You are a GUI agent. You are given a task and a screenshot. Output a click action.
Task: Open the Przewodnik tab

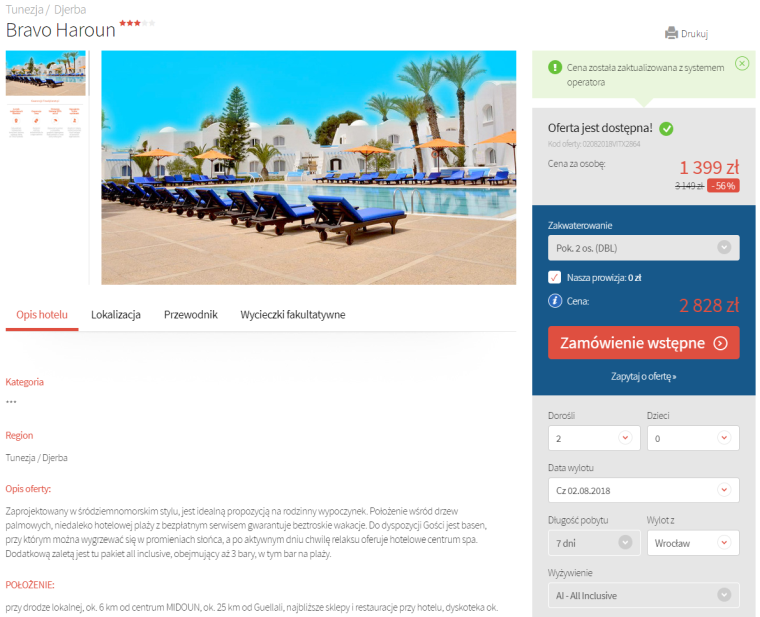[x=190, y=315]
